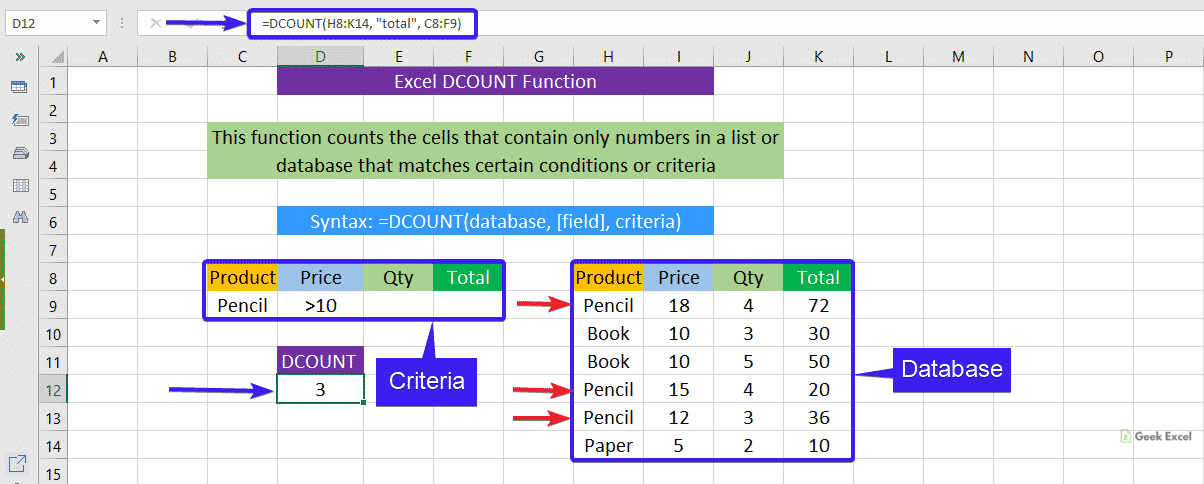
Task: Click the green Total header in database table
Action: [818, 278]
